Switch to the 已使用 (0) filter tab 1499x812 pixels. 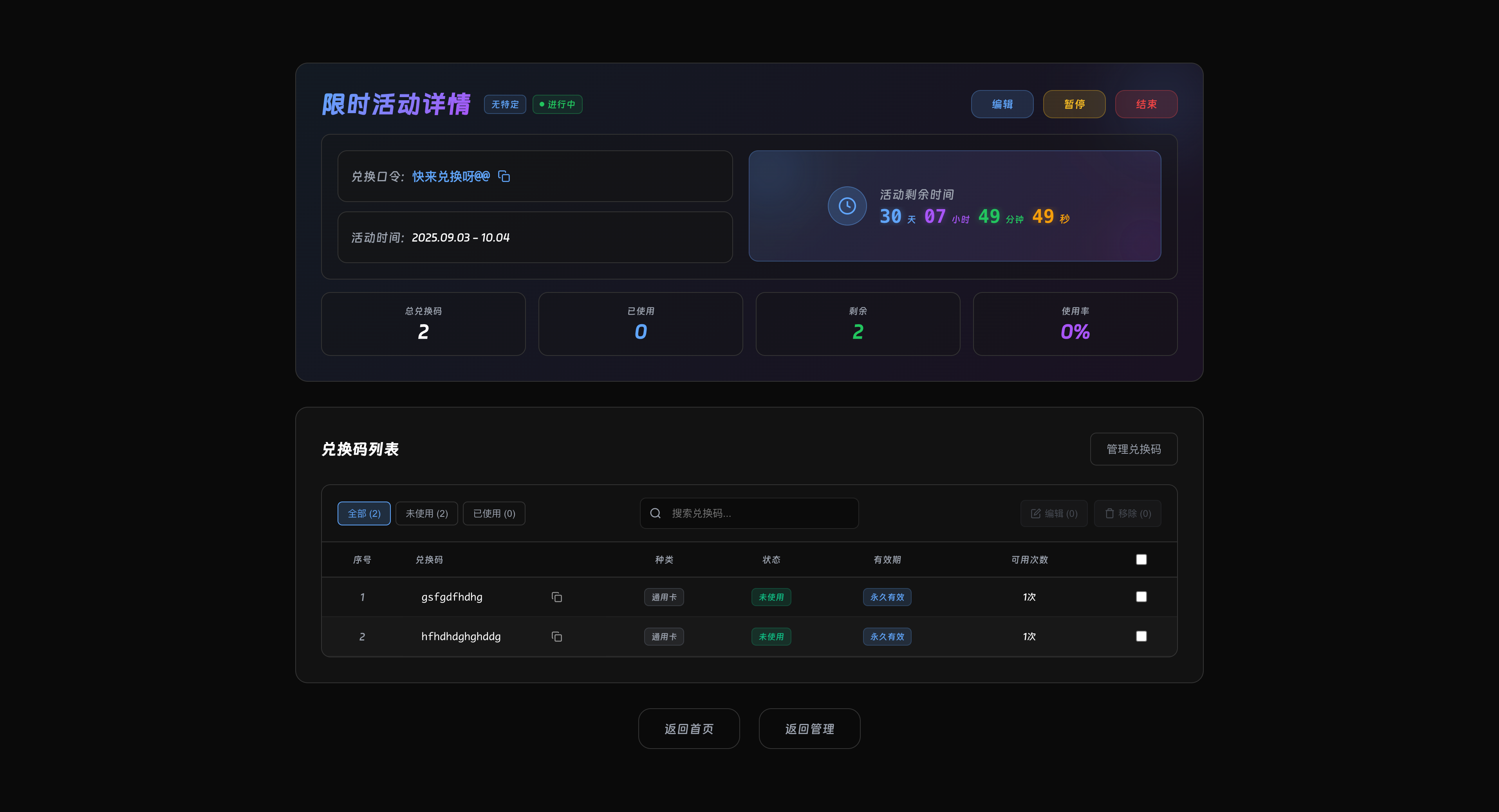pyautogui.click(x=494, y=514)
